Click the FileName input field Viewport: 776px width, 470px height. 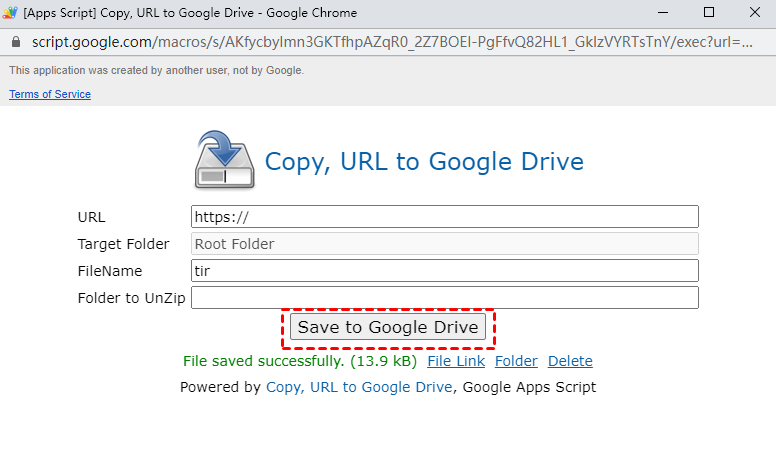point(445,271)
